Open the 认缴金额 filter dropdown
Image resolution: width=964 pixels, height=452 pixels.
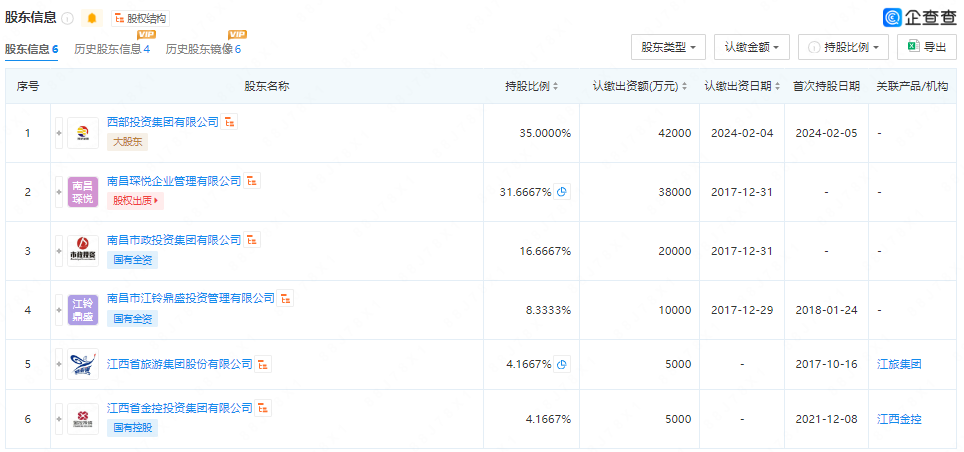pyautogui.click(x=752, y=47)
